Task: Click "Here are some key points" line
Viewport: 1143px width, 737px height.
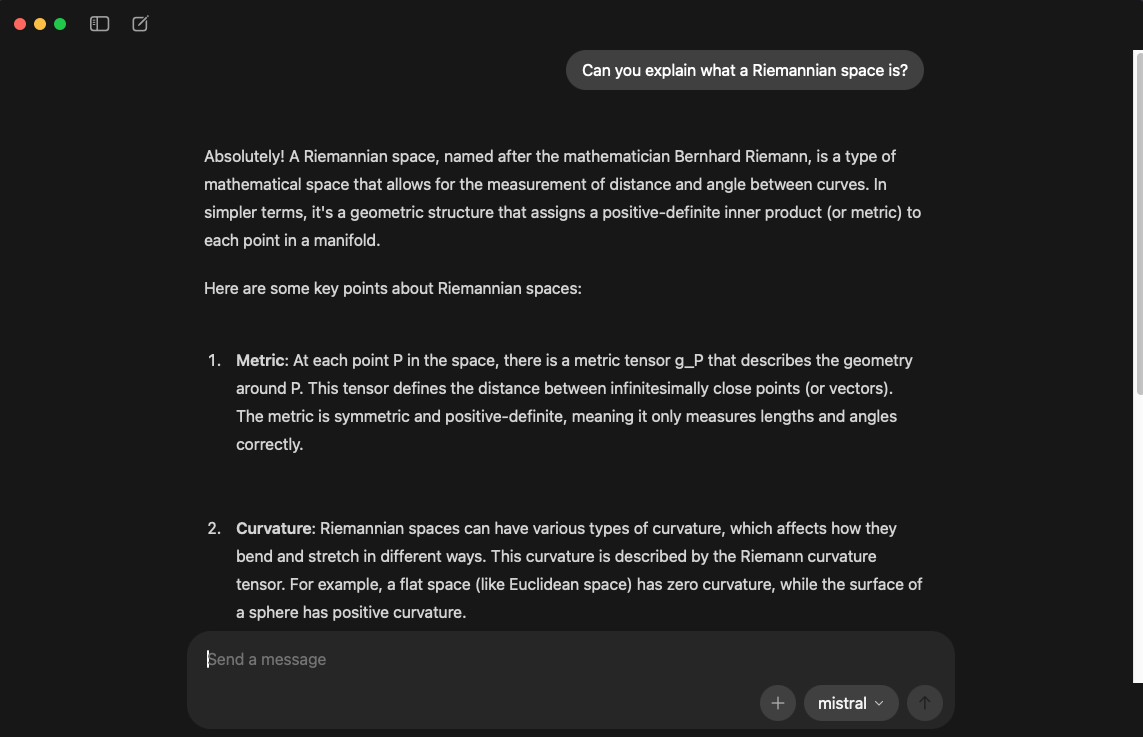Action: pos(392,288)
